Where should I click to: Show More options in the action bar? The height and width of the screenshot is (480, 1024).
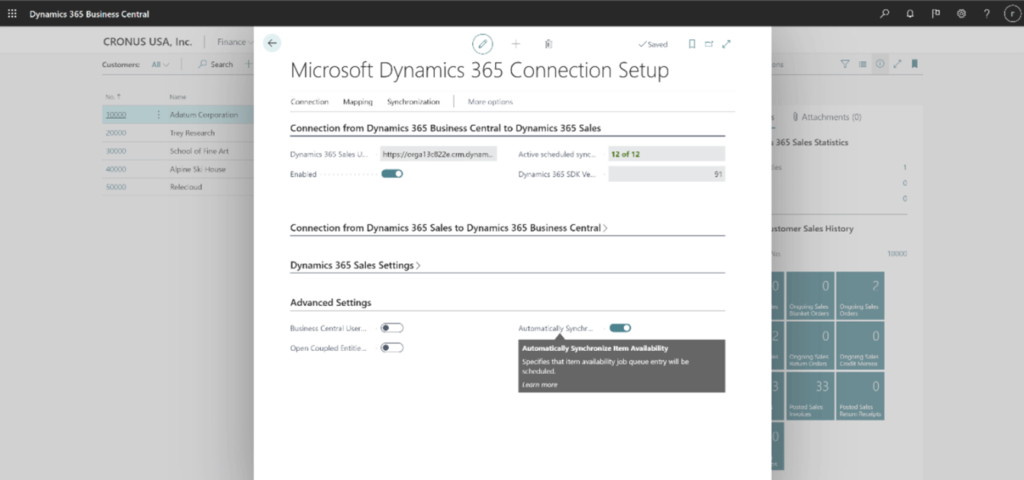[x=490, y=101]
